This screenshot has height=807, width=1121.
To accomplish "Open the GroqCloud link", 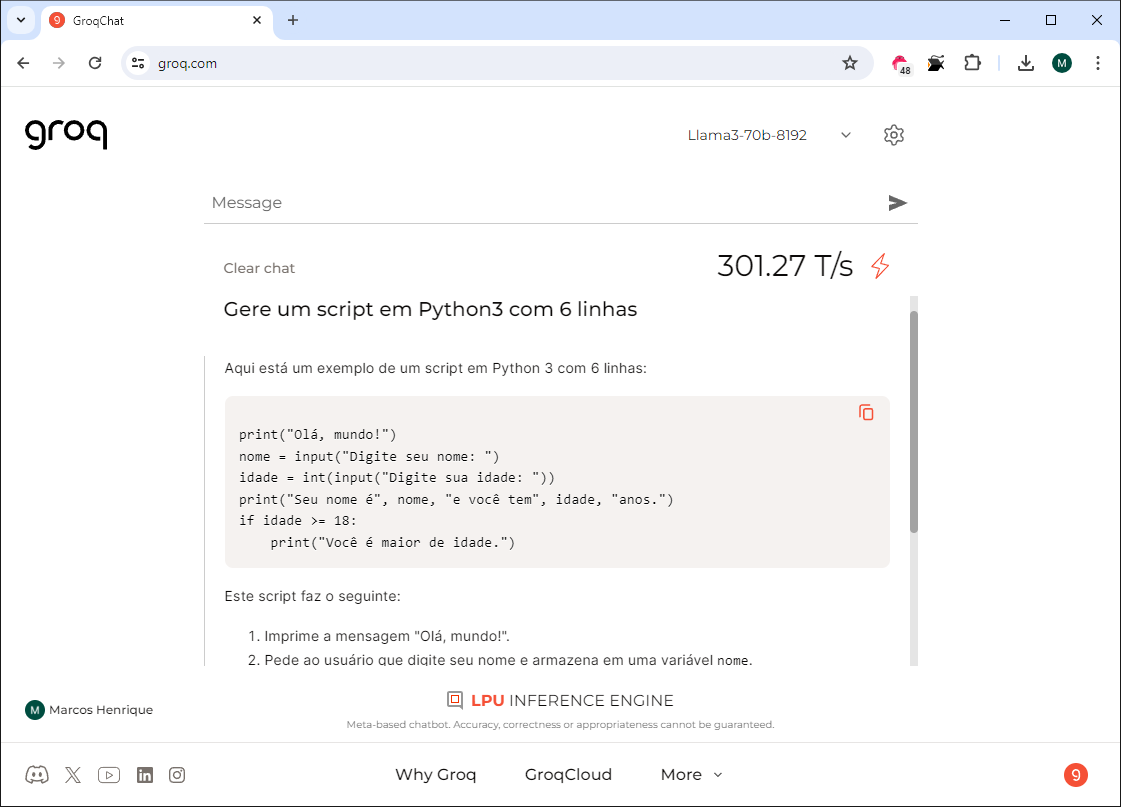I will point(568,775).
